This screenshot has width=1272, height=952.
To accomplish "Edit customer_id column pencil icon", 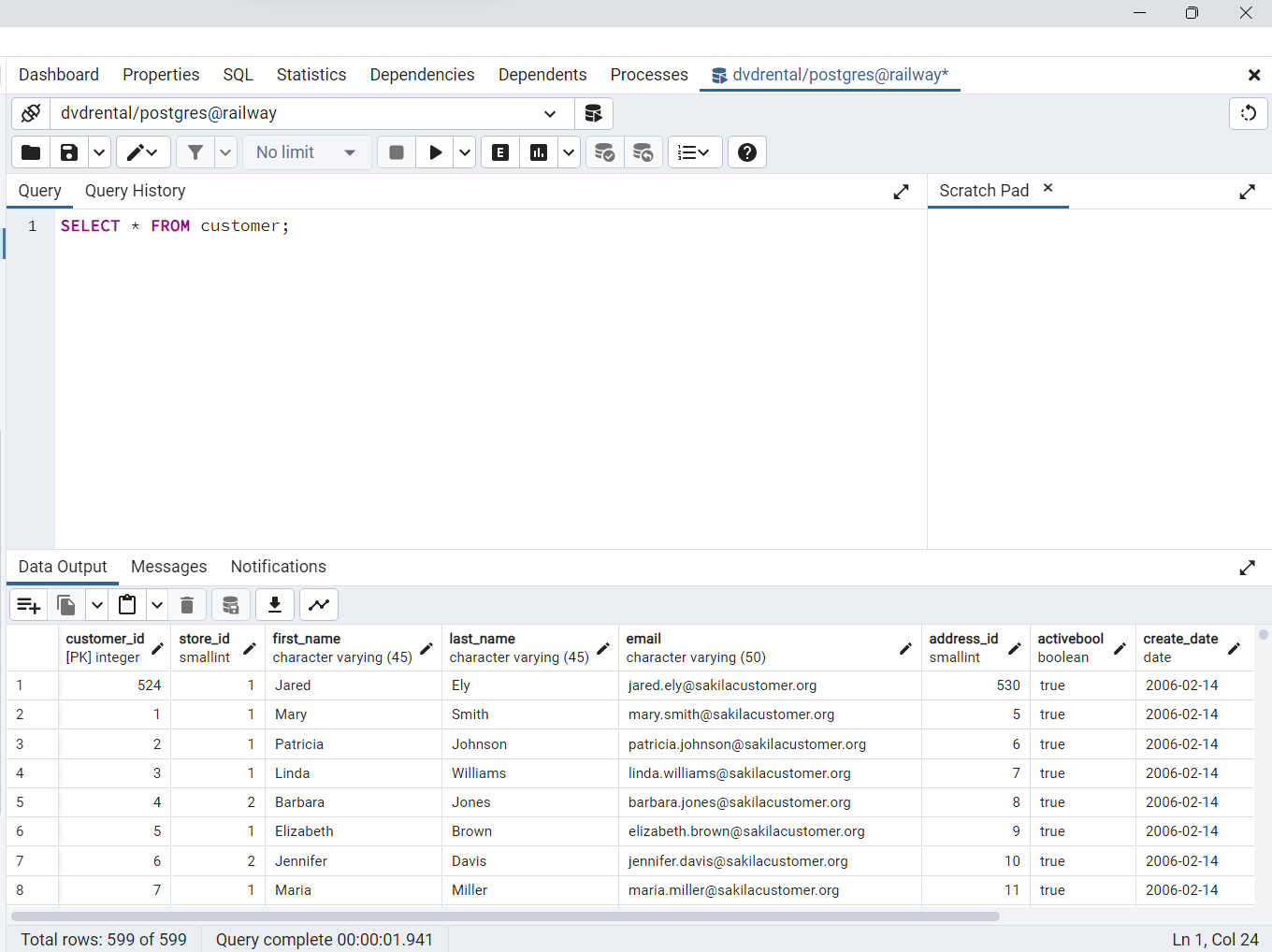I will click(157, 648).
